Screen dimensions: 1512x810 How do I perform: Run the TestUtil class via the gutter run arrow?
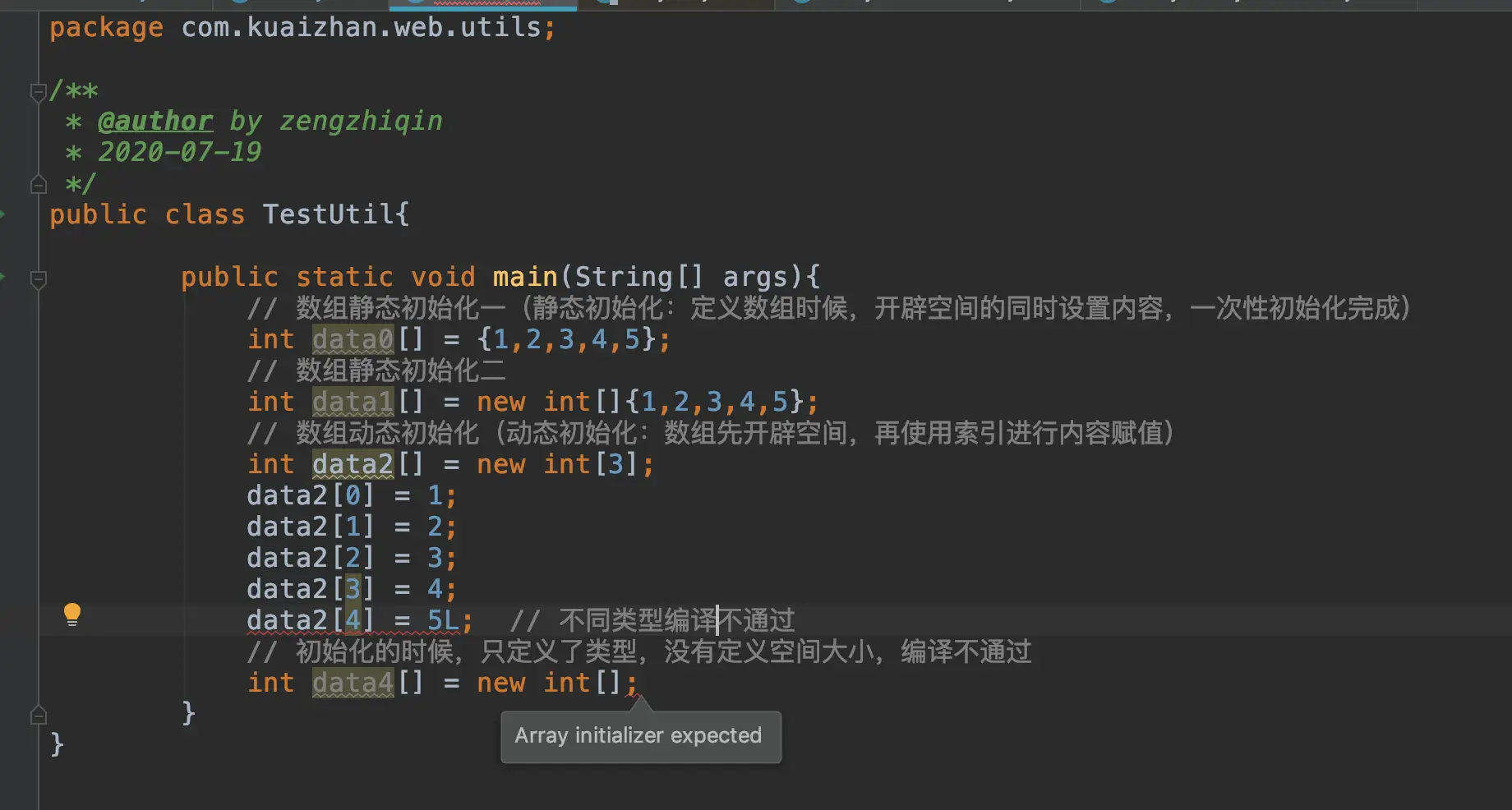pos(3,214)
